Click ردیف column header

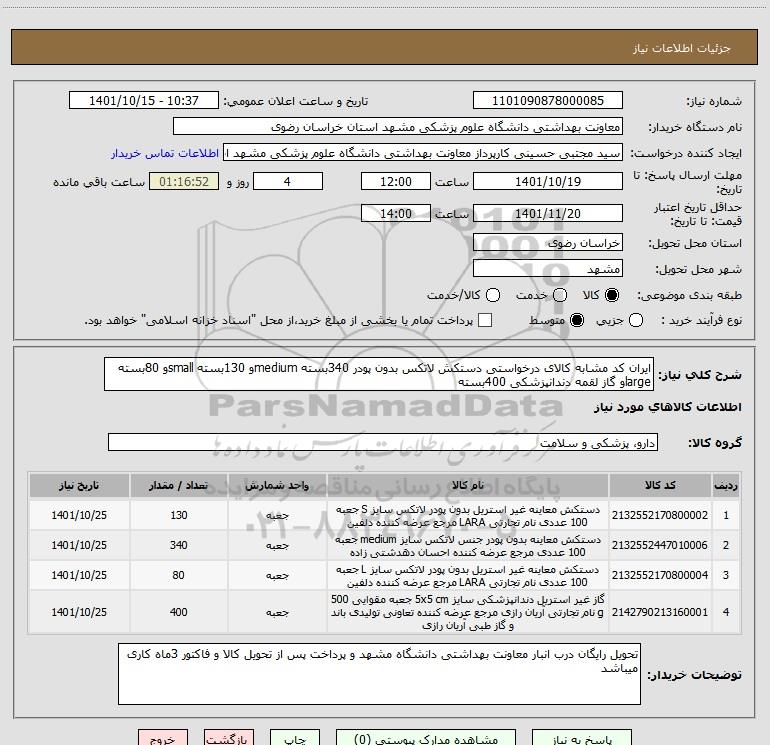point(726,485)
